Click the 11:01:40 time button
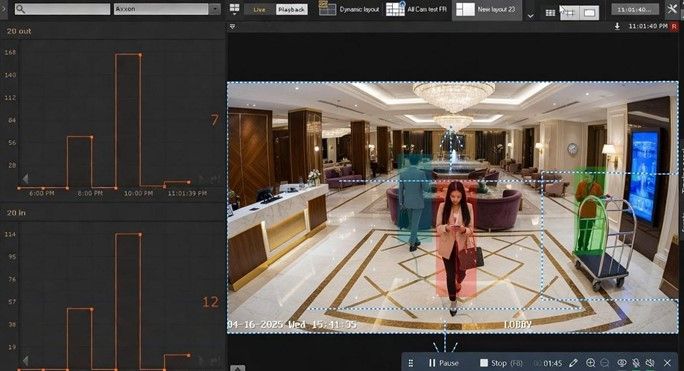 click(635, 9)
